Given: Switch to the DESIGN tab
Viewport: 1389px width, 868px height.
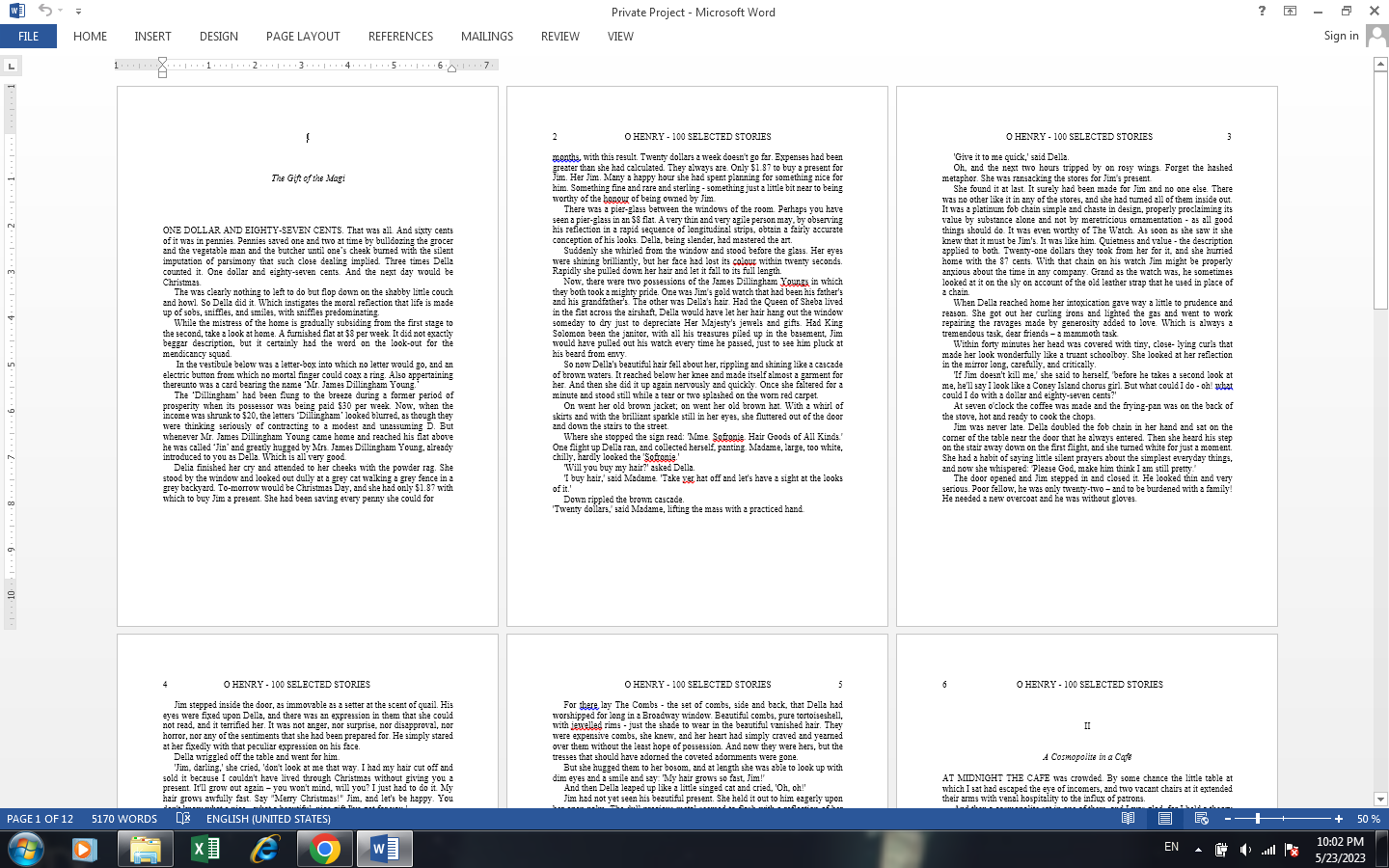Looking at the screenshot, I should pyautogui.click(x=219, y=37).
